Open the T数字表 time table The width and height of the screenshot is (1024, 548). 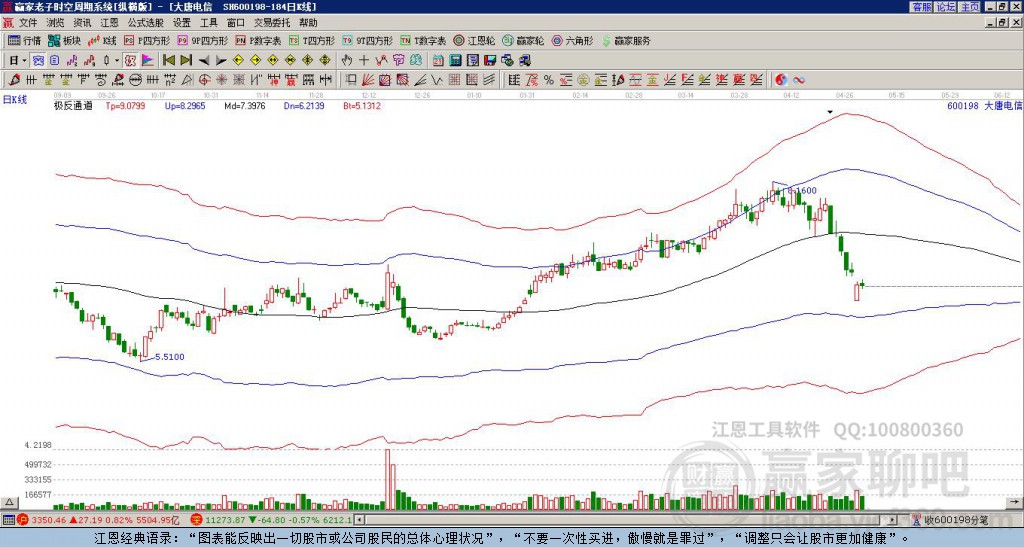[x=423, y=40]
